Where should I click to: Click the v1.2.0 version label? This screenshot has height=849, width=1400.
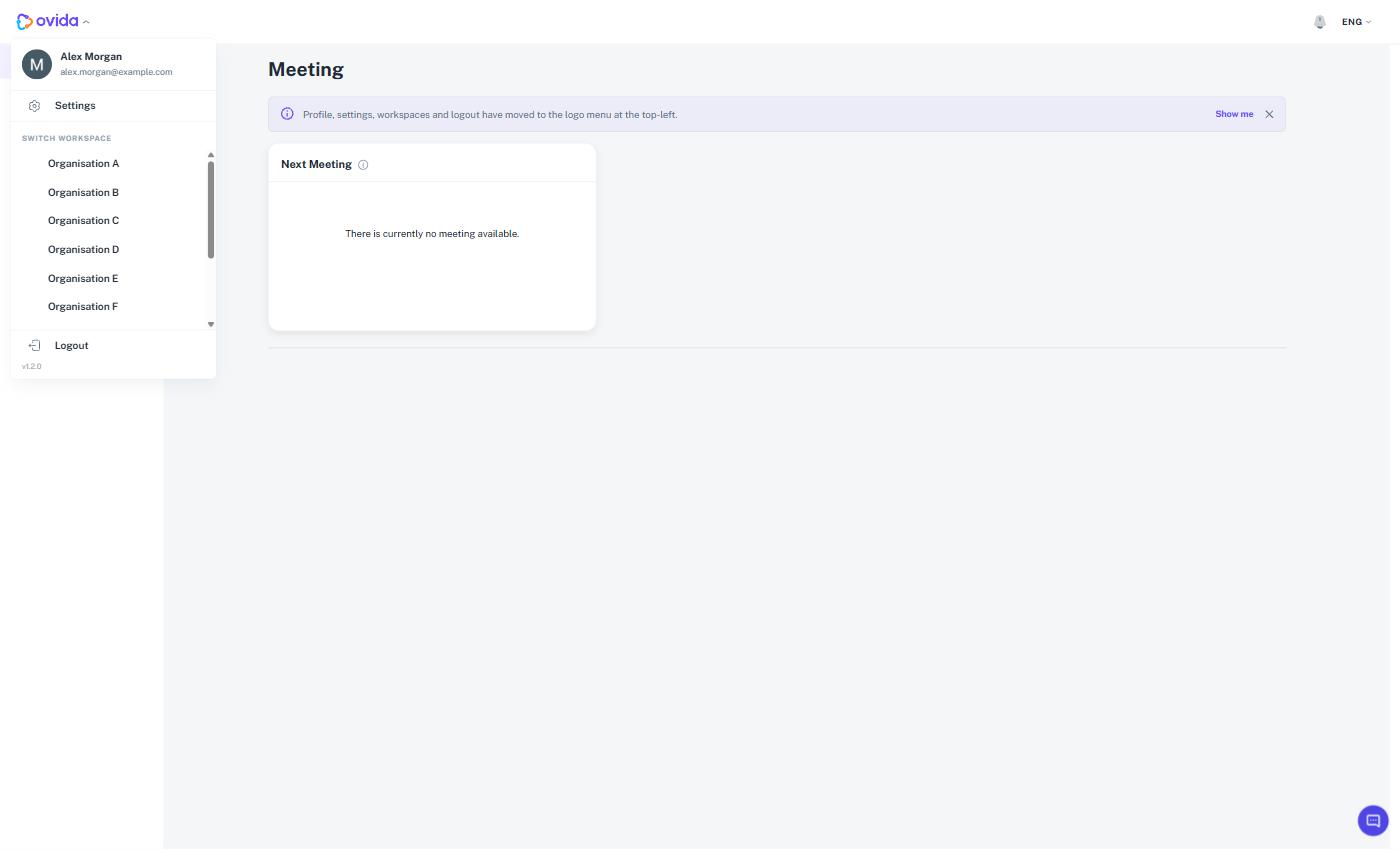point(32,367)
